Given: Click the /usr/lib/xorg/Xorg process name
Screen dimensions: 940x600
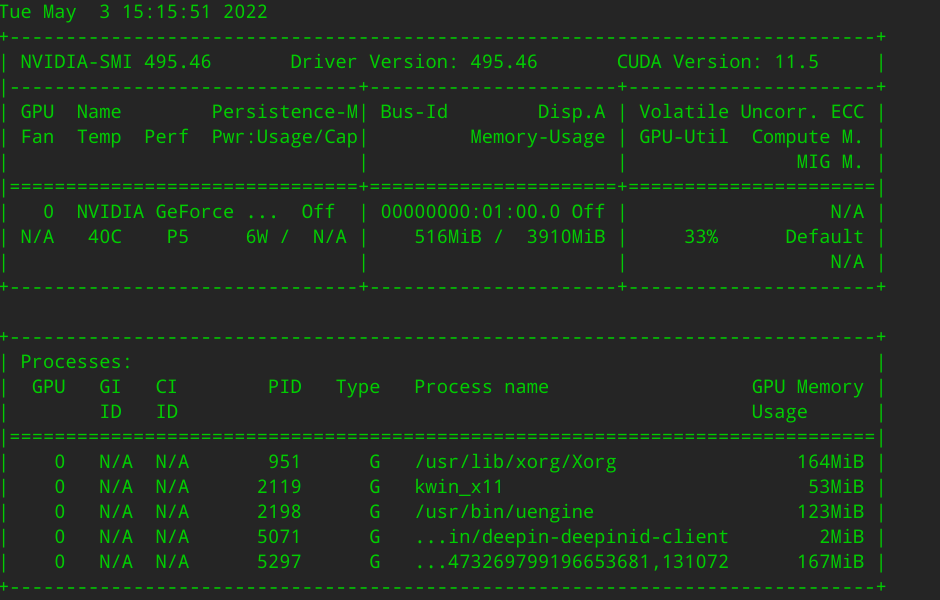Looking at the screenshot, I should [515, 462].
